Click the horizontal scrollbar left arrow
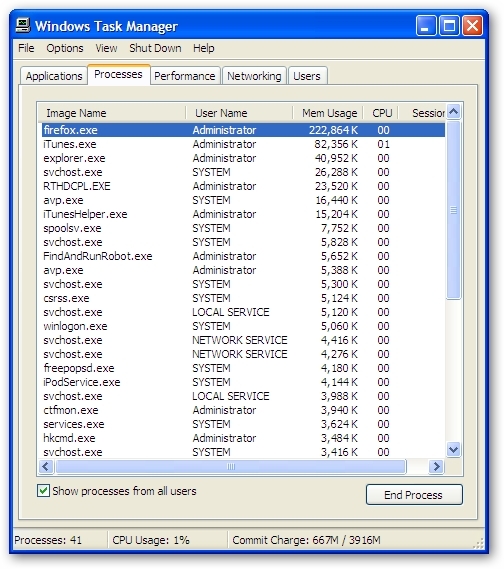The height and width of the screenshot is (569, 504). [x=46, y=466]
